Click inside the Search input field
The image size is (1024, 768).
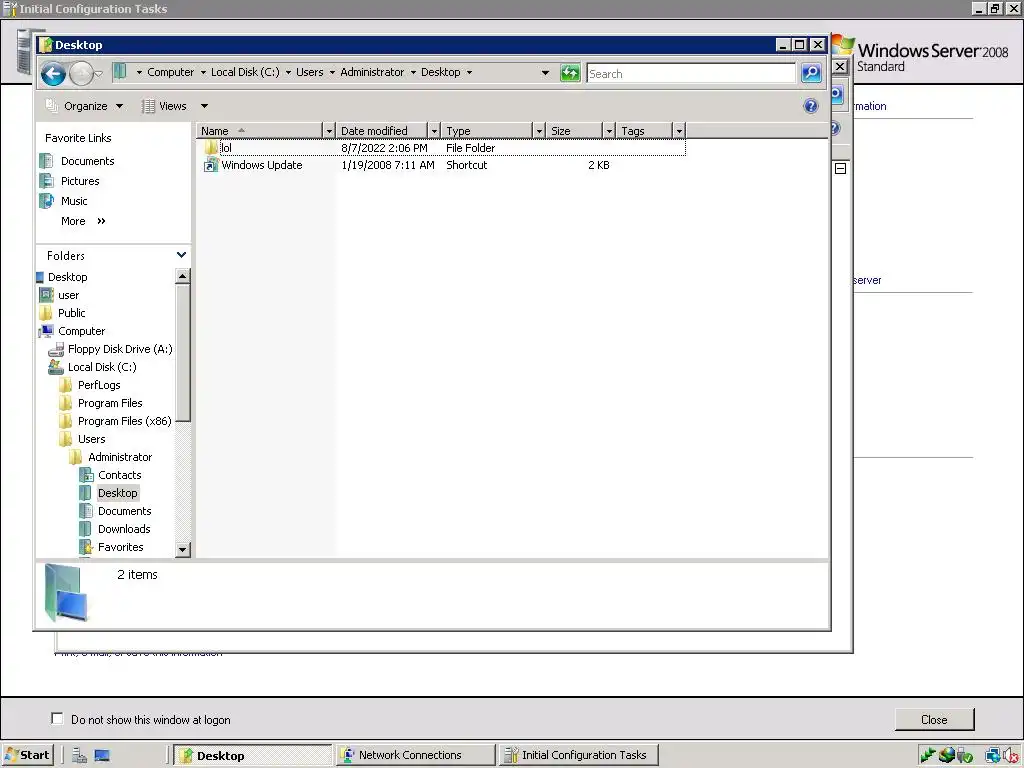(691, 74)
